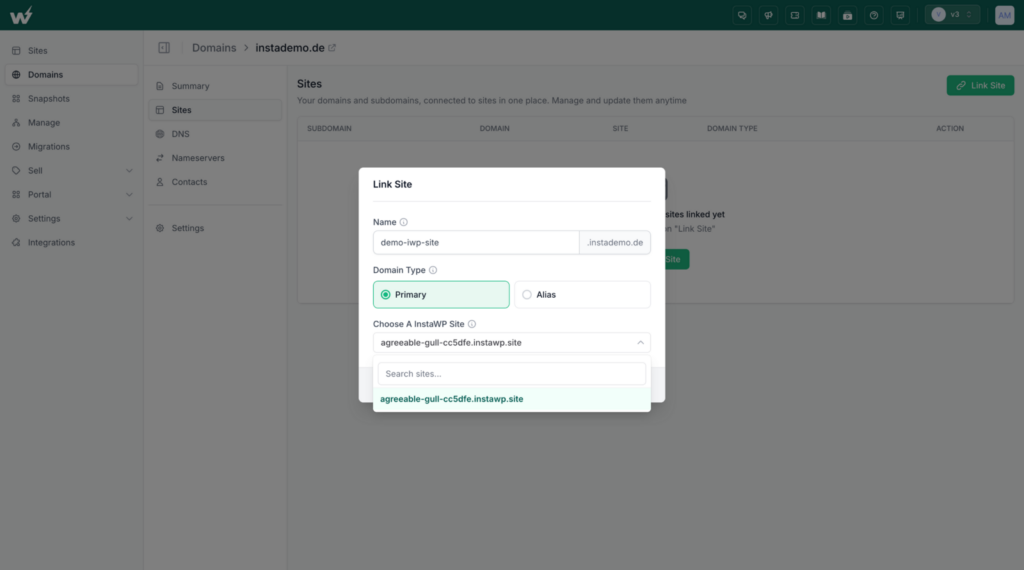This screenshot has height=570, width=1024.
Task: Click the Domains breadcrumb link
Action: 214,48
